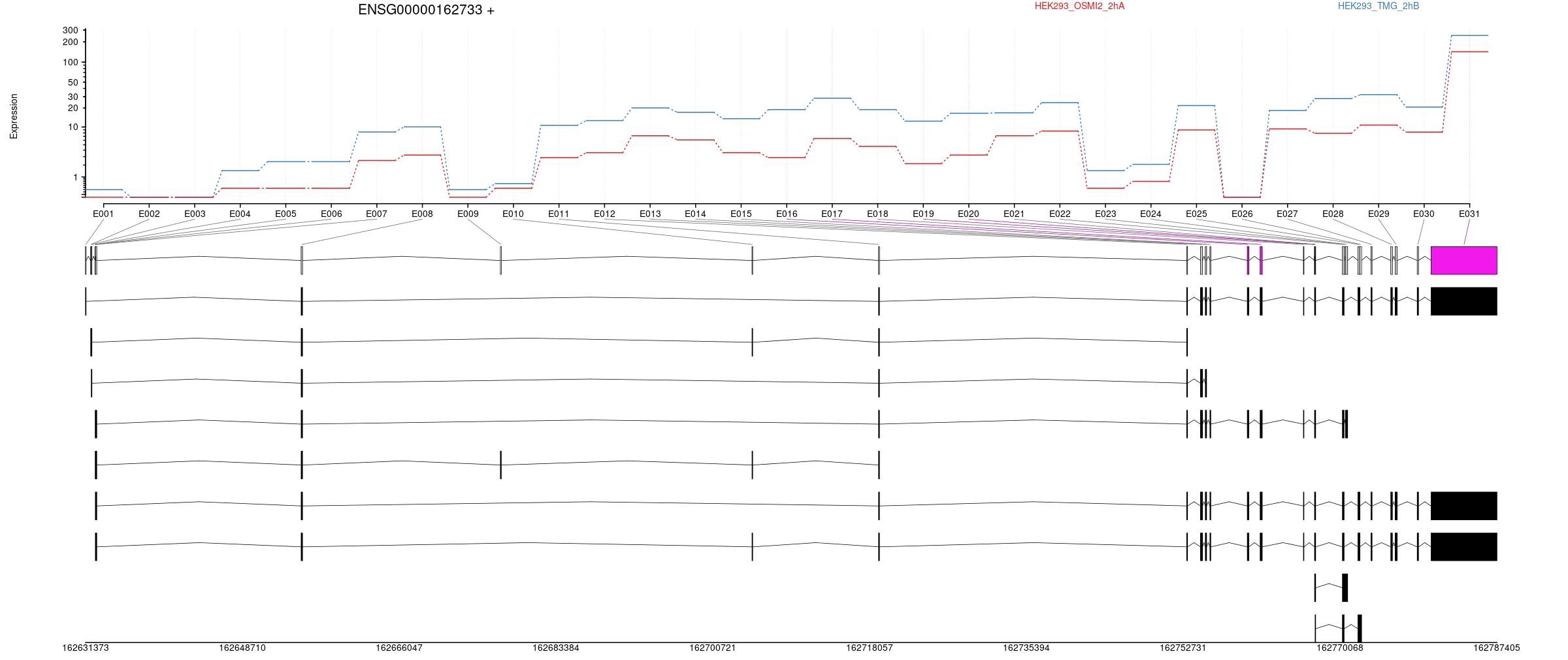
Task: Click genomic coordinate 162666047
Action: pos(399,648)
